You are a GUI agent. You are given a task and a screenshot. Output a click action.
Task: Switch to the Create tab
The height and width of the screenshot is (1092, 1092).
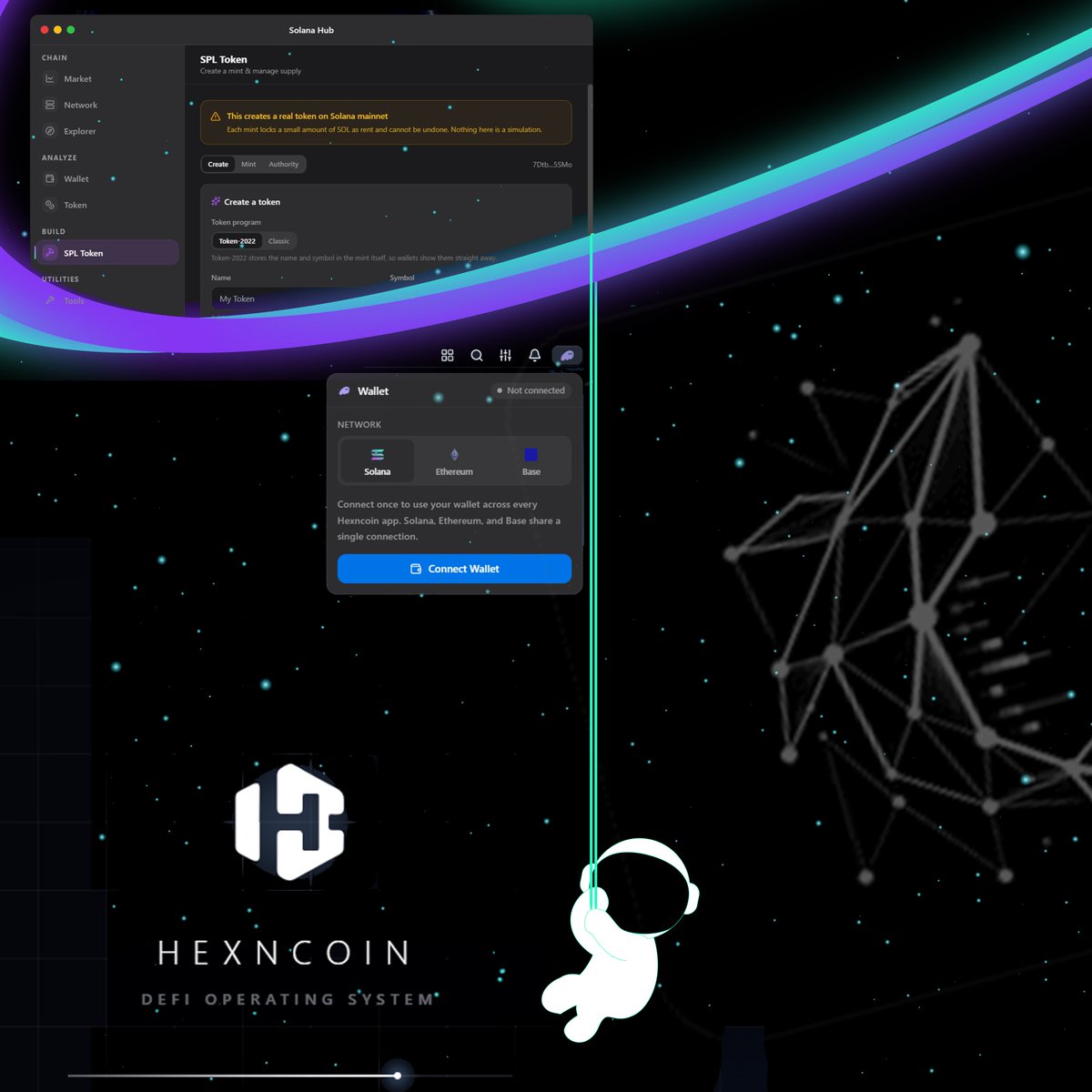[x=218, y=165]
